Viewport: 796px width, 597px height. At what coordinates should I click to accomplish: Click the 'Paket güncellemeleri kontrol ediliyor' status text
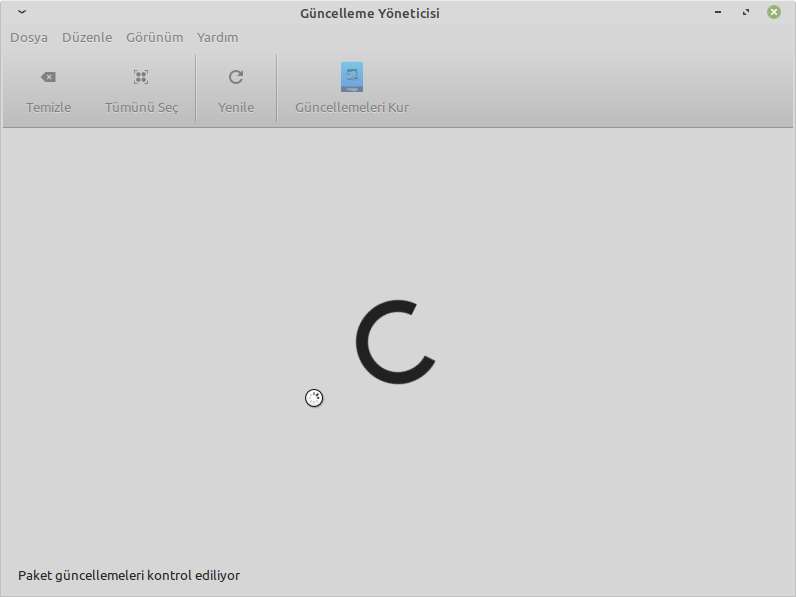[x=129, y=575]
